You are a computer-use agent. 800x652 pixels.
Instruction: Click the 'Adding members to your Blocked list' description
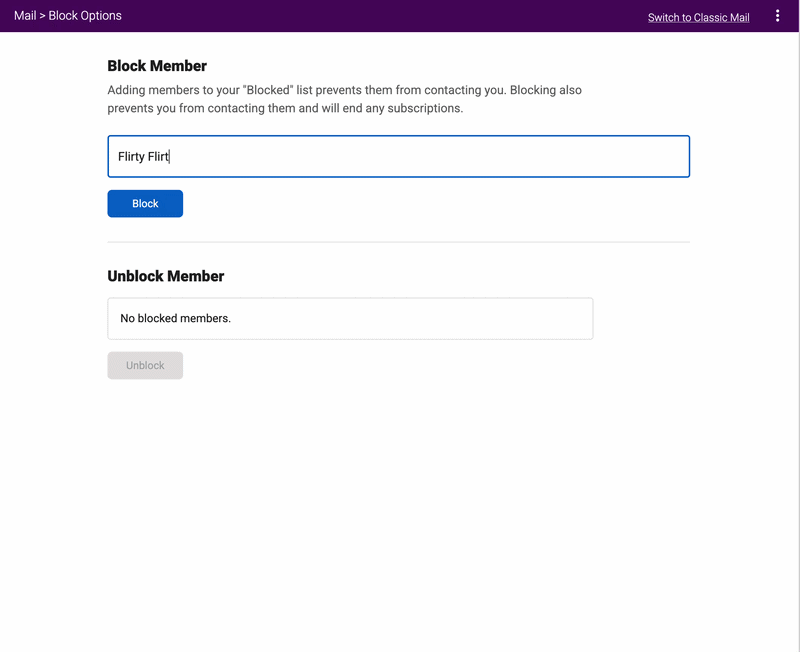[x=344, y=99]
